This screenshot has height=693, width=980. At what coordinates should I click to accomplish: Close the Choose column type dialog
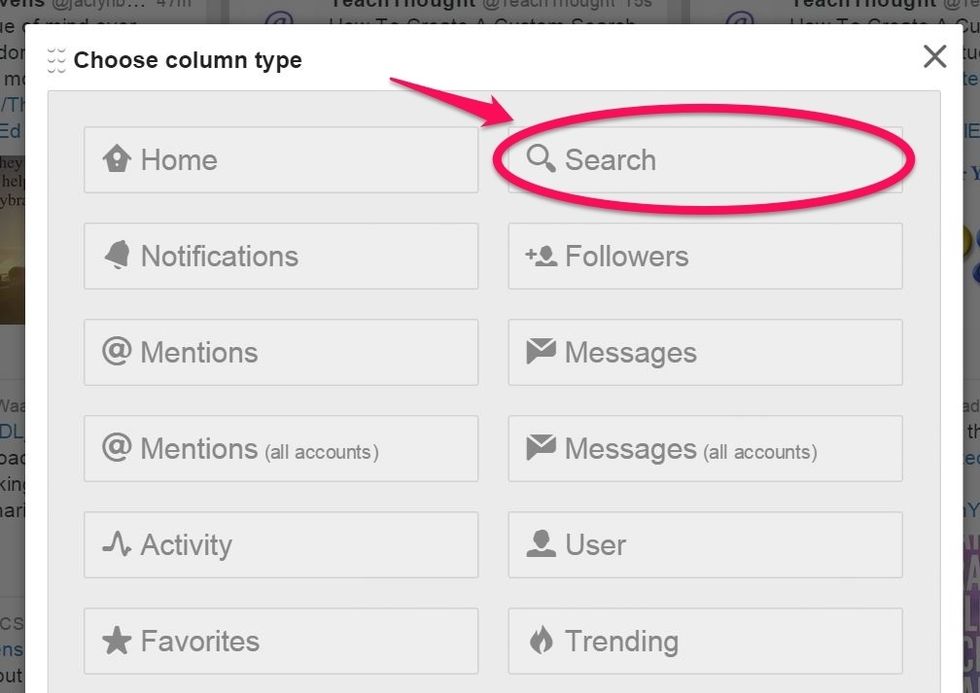pos(934,57)
